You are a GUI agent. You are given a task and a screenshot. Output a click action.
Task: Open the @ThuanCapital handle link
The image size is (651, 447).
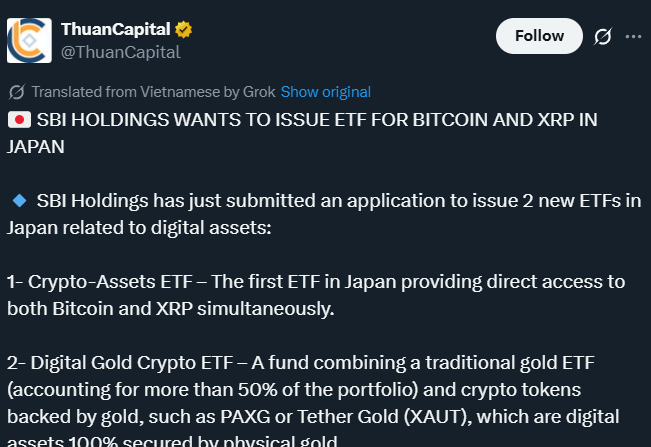120,52
